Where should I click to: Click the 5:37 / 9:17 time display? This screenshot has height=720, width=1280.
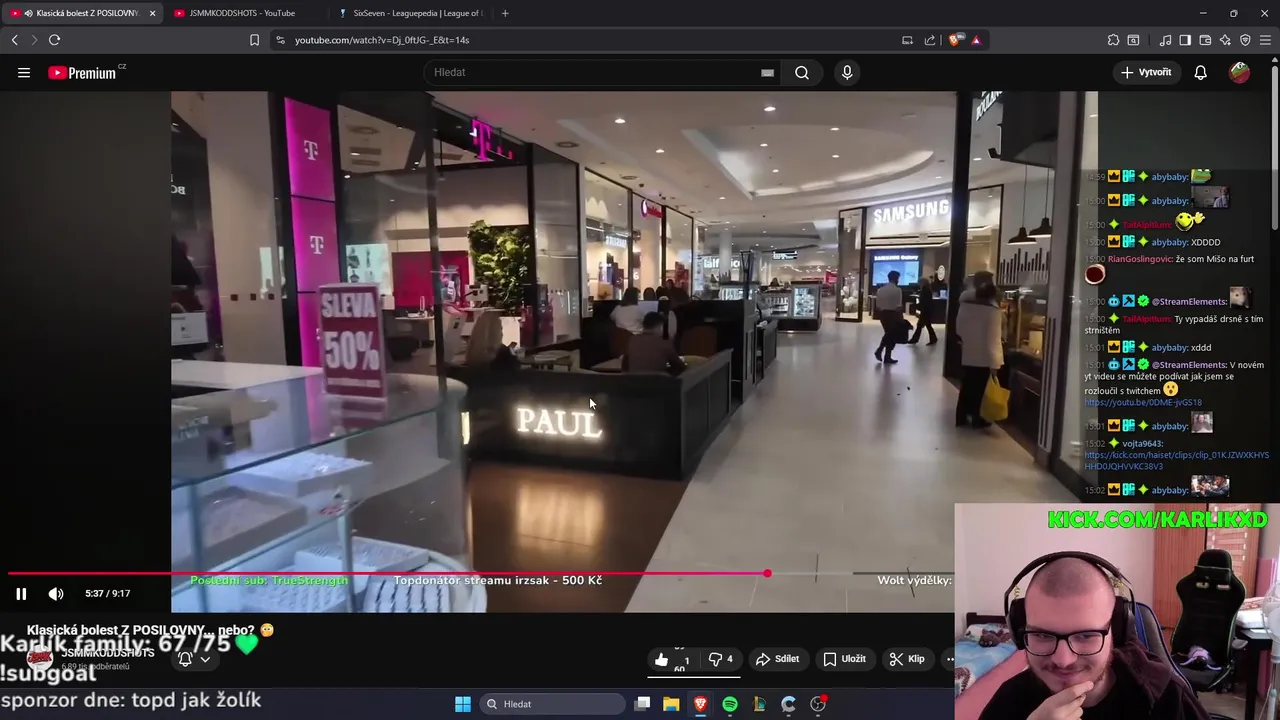pyautogui.click(x=107, y=593)
